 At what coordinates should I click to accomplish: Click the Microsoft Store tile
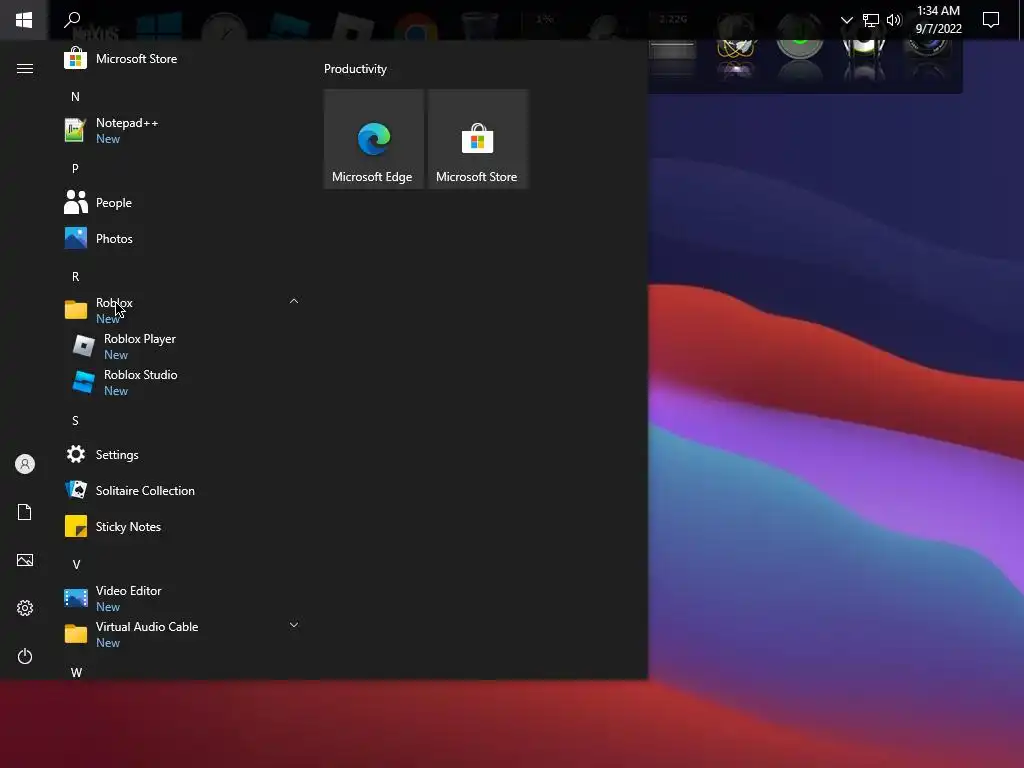coord(477,139)
